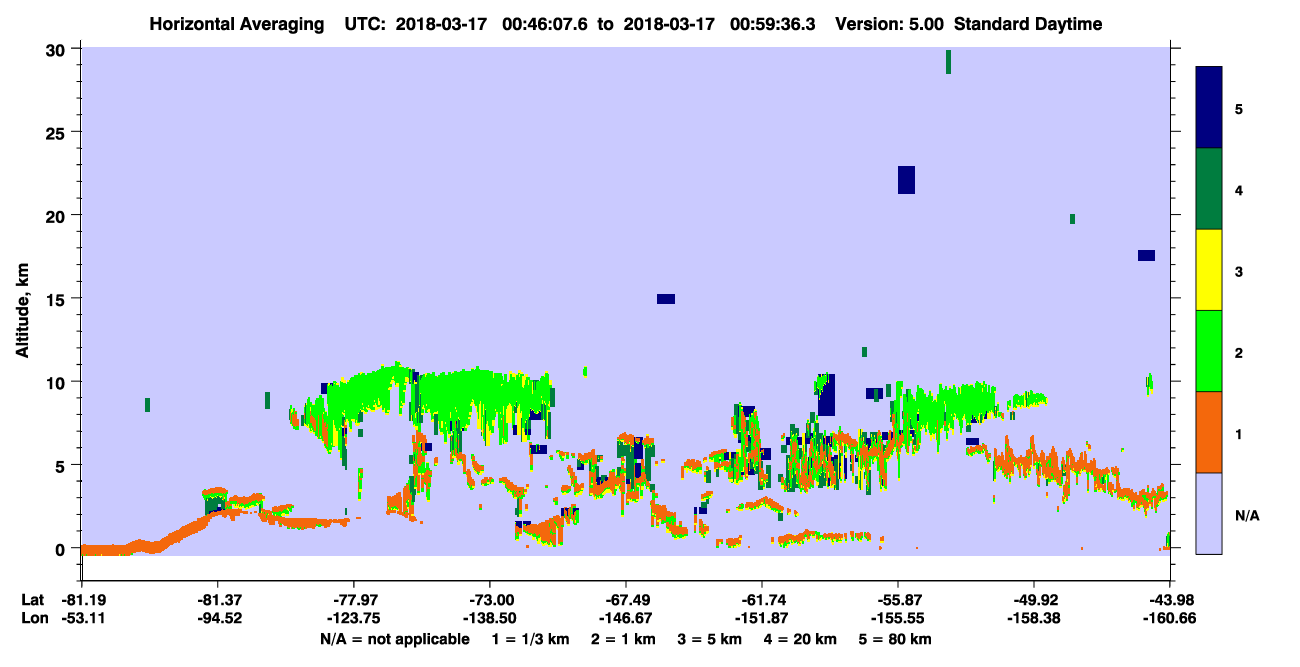Click the y-axis tick label '20'
Screen dimensions: 1300x667
tap(58, 215)
